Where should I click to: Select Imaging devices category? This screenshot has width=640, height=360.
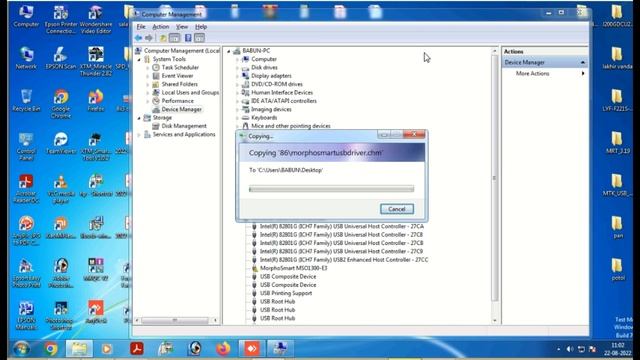(271, 109)
